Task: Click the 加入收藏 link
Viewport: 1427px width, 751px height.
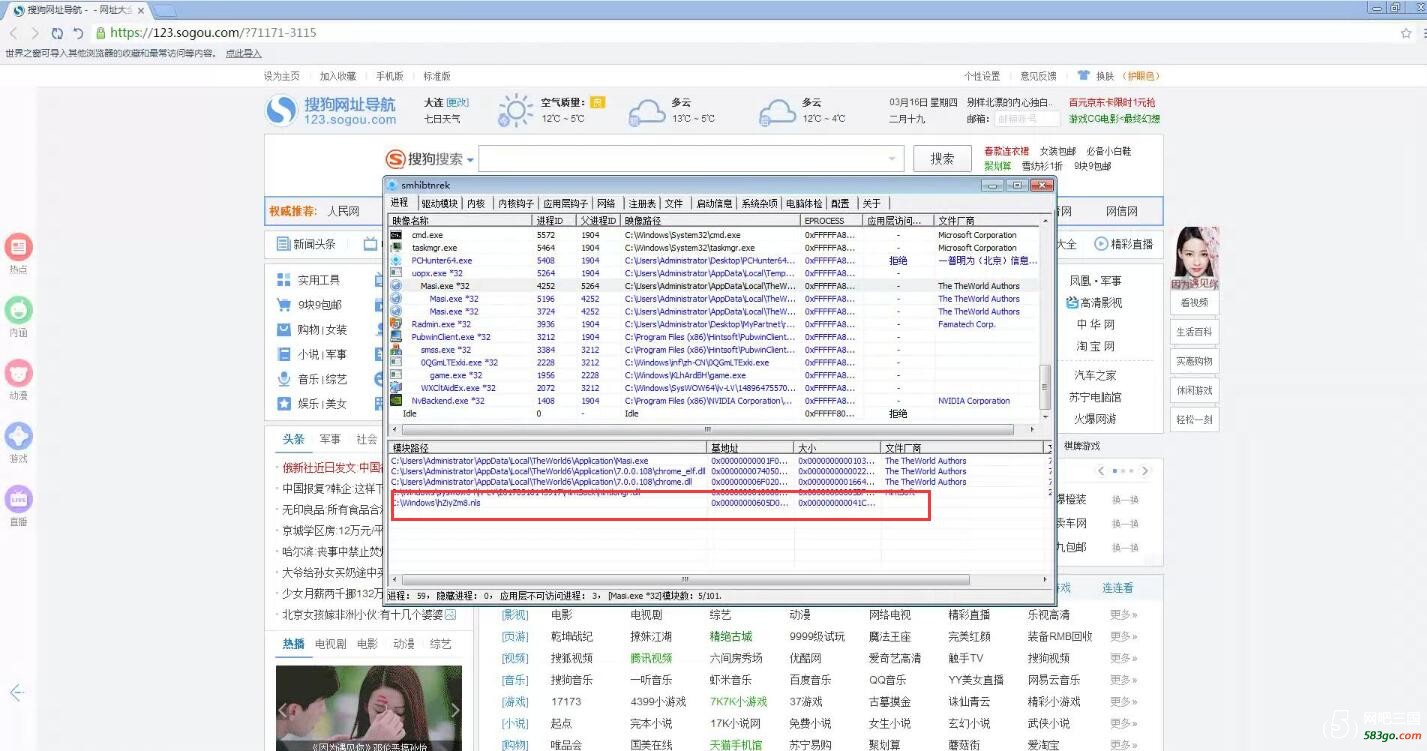Action: 338,76
